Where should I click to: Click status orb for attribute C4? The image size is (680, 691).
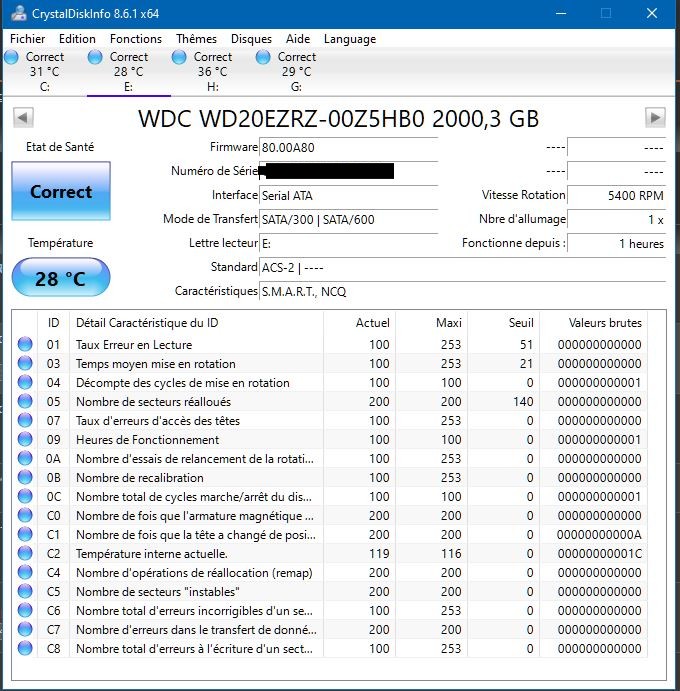25,572
